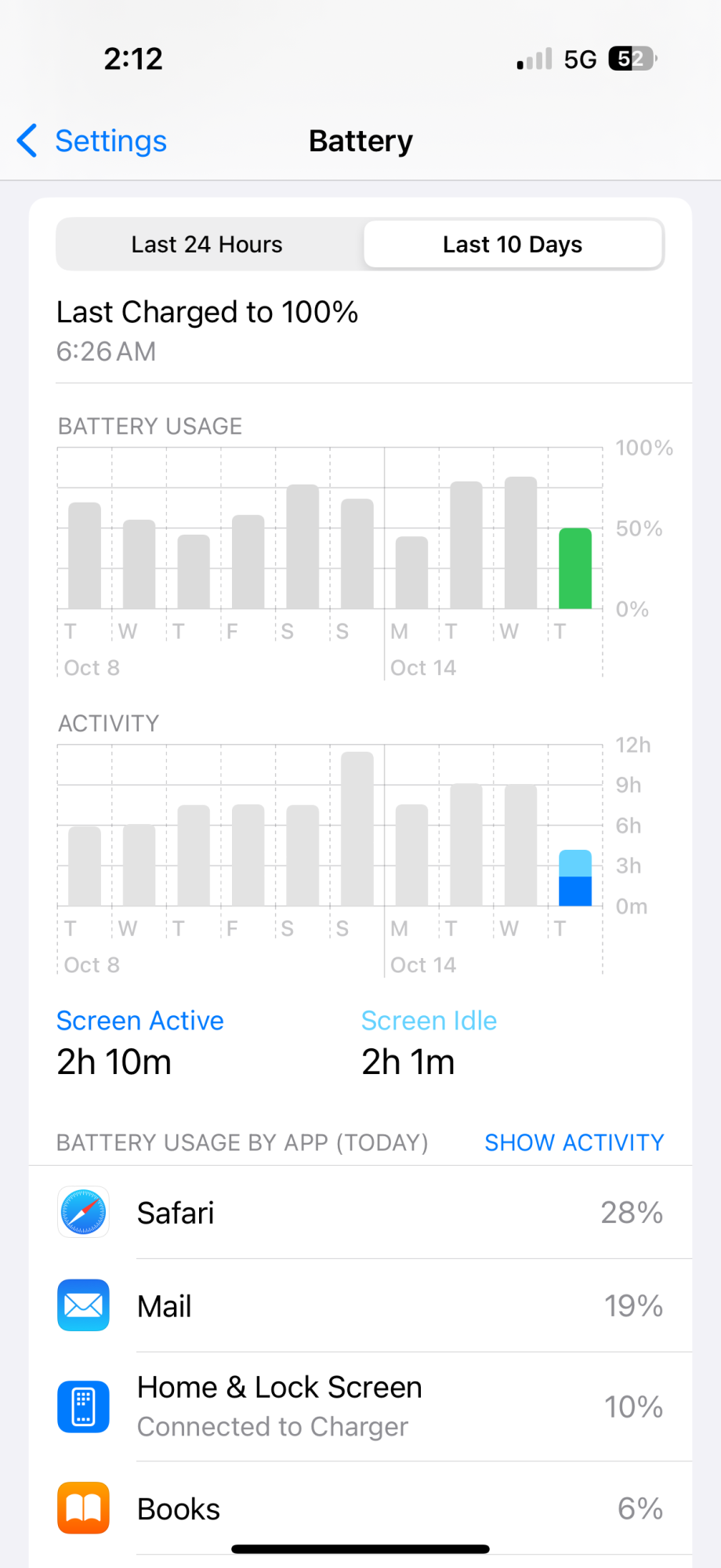Switch to Last 24 Hours view
721x1568 pixels.
pyautogui.click(x=207, y=245)
